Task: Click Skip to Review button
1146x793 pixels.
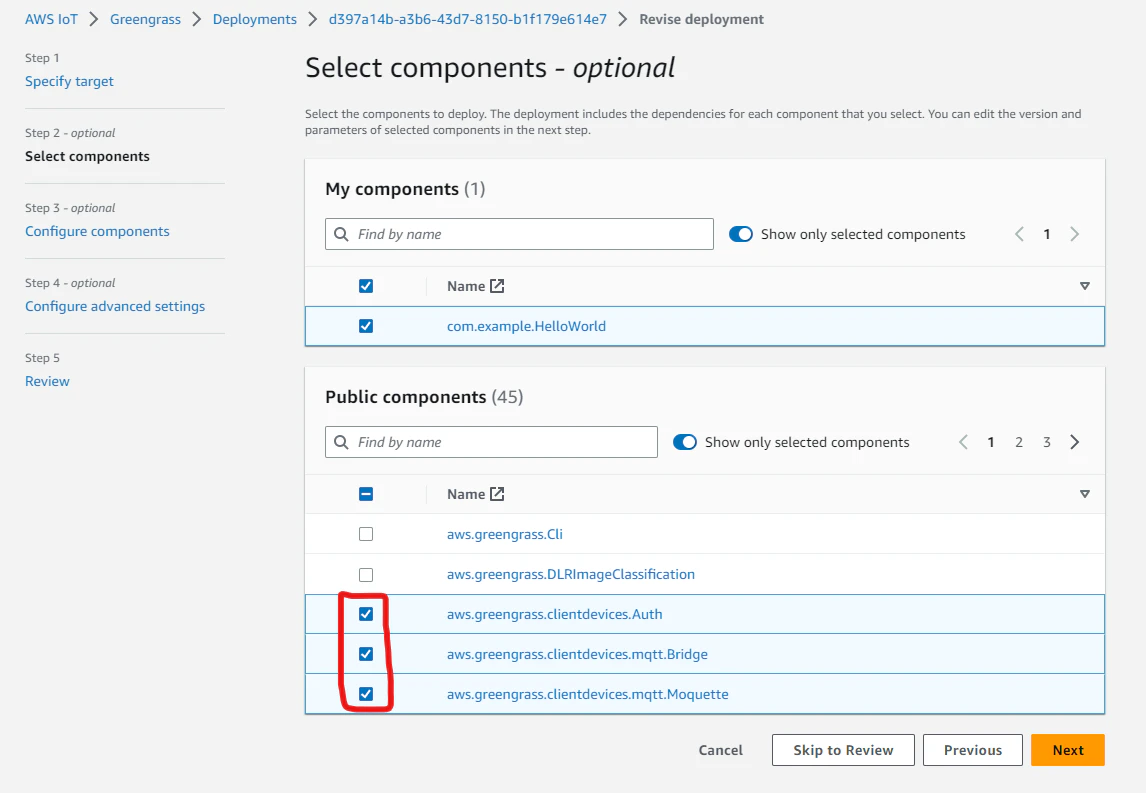Action: [x=843, y=750]
